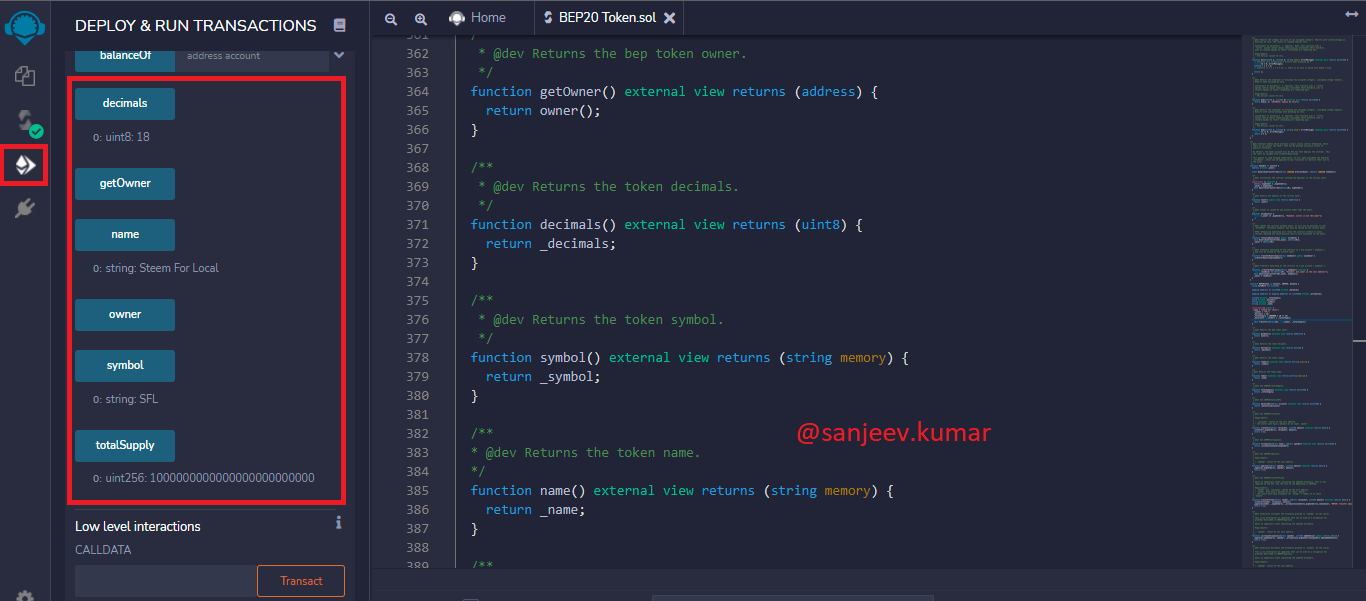The height and width of the screenshot is (601, 1366).
Task: Click the code minimap overview
Action: click(1296, 300)
